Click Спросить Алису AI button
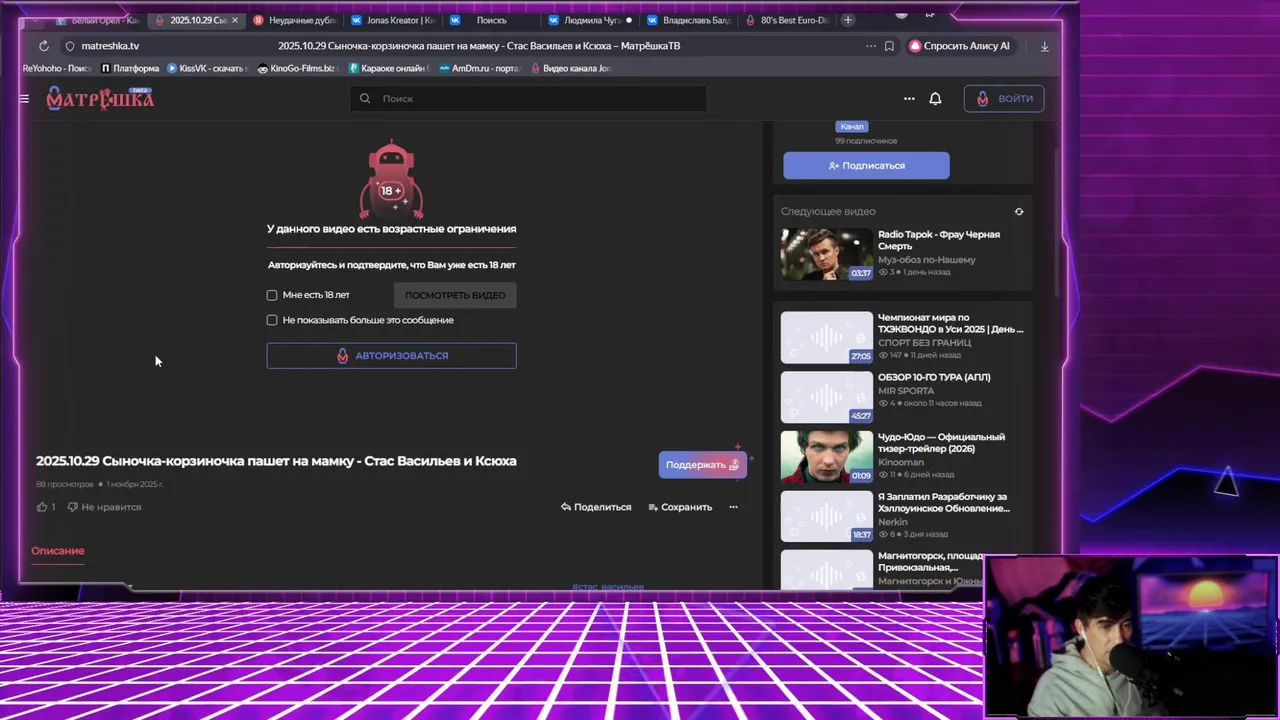1280x720 pixels. pos(960,46)
